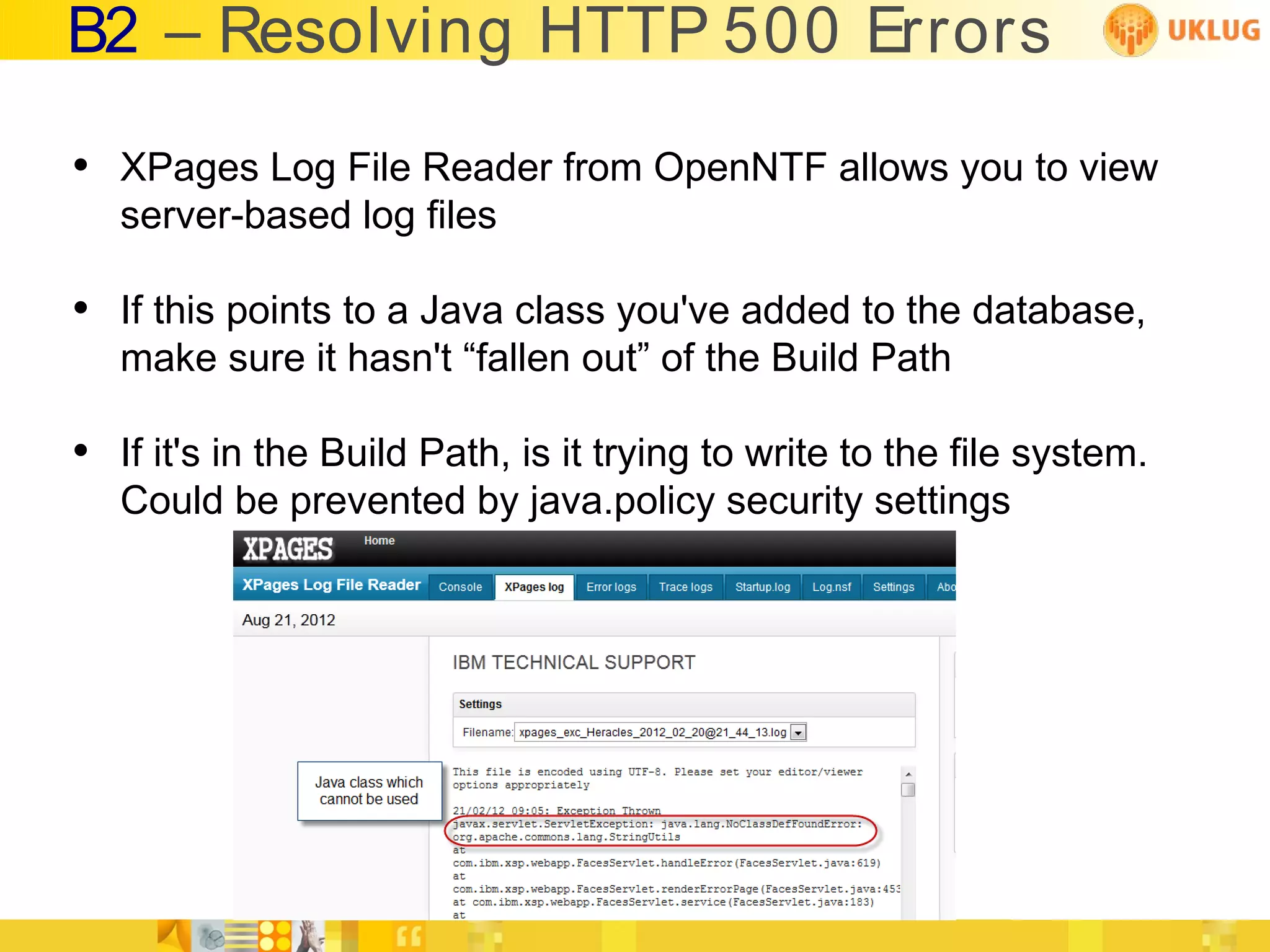Select the XPages log tab
1270x952 pixels.
pos(534,587)
